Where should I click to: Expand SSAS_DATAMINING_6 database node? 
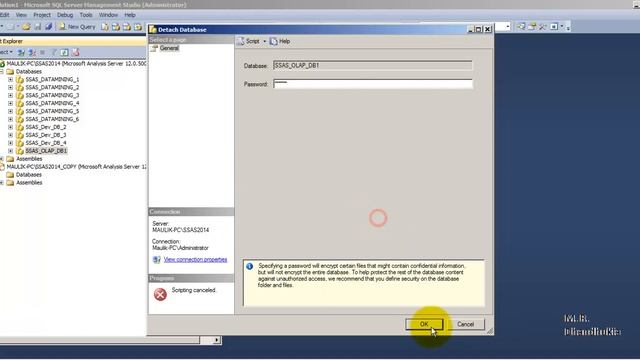point(11,119)
